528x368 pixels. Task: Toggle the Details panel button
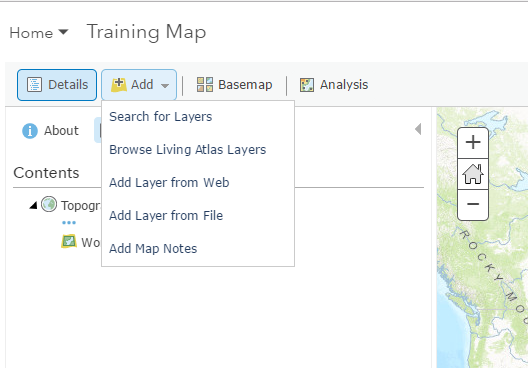pyautogui.click(x=57, y=85)
